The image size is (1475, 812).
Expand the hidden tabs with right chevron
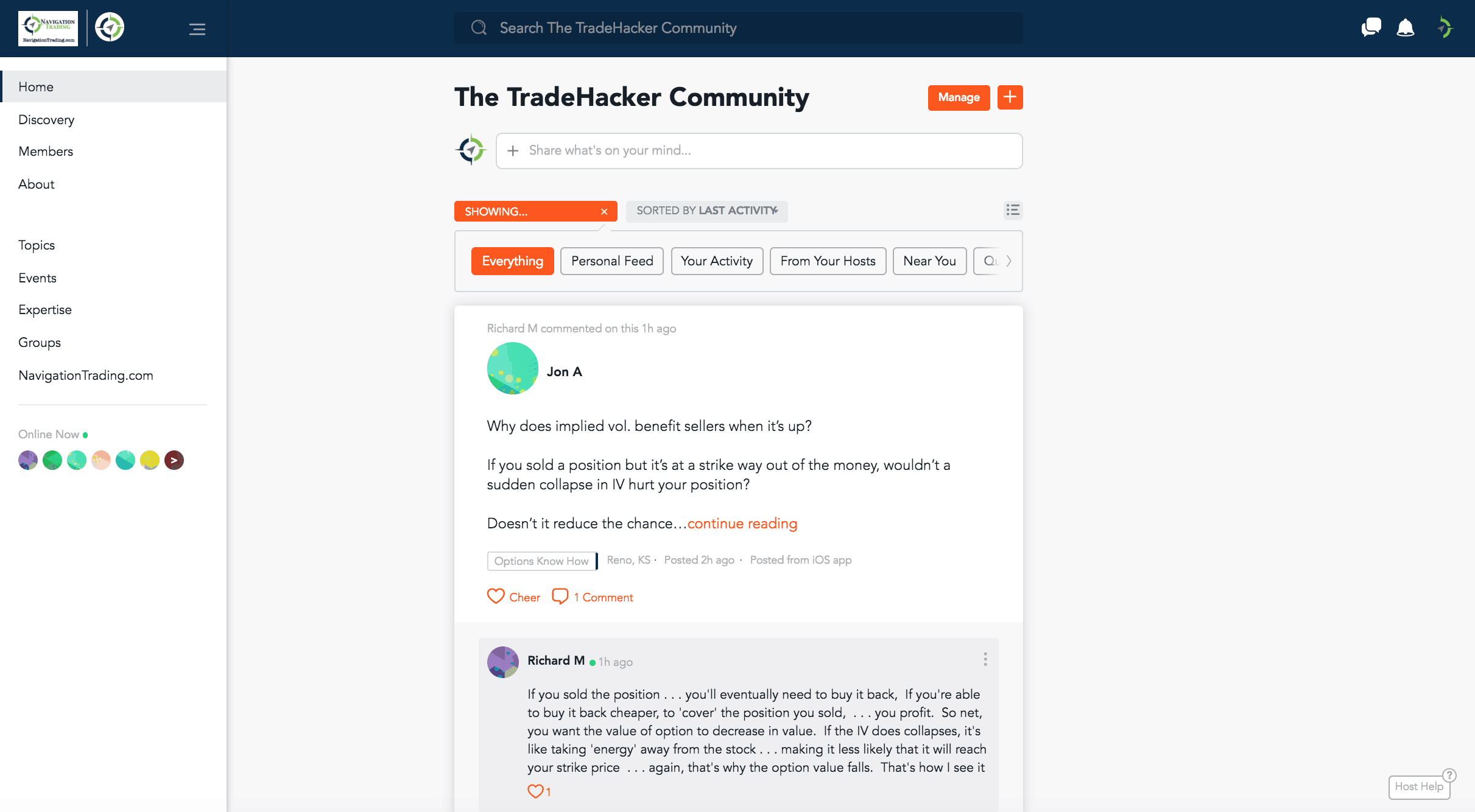click(1007, 261)
